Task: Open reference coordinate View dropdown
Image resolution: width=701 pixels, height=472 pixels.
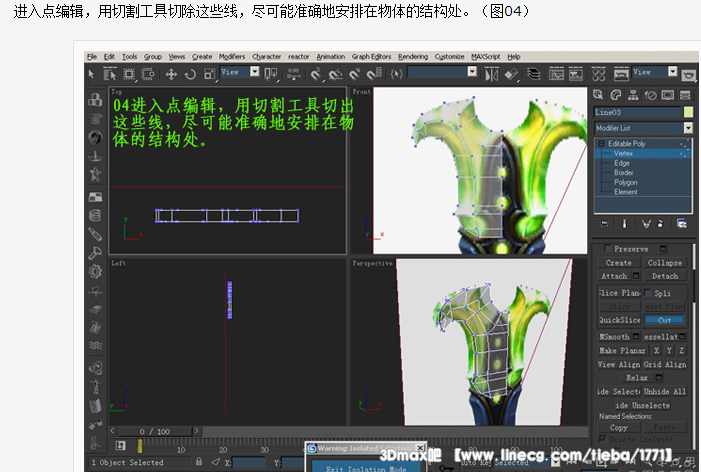Action: 239,72
